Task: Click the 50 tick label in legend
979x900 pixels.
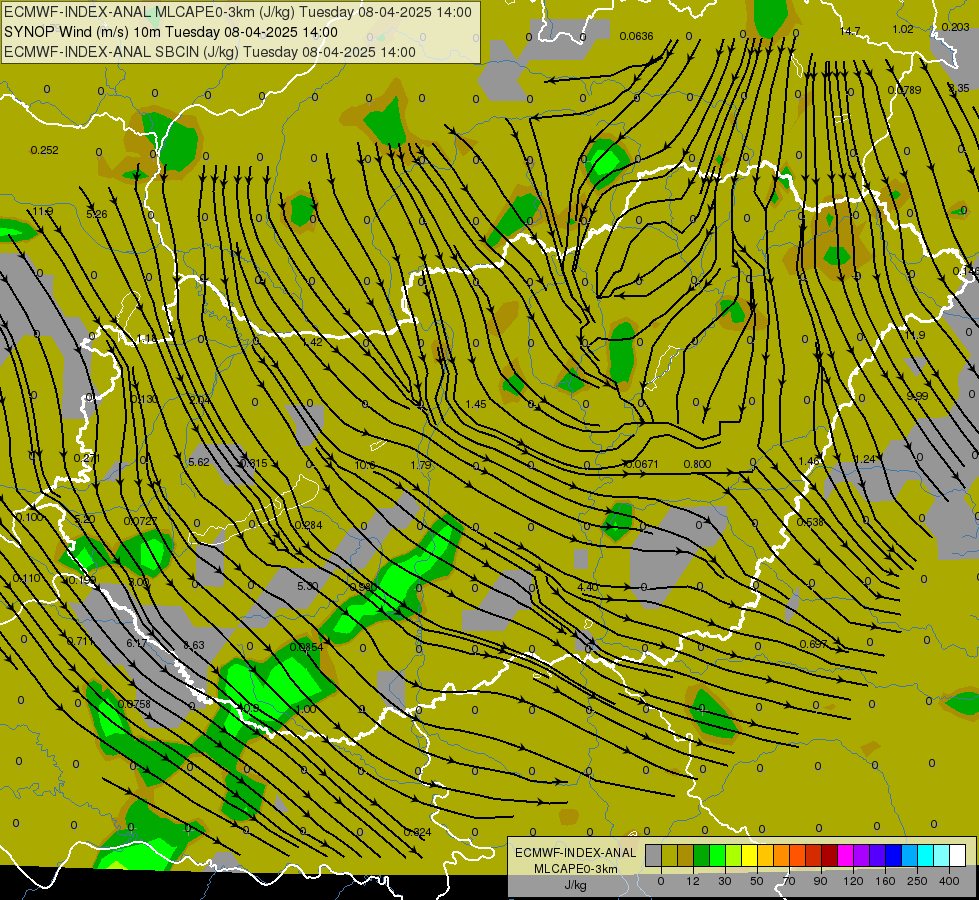Action: click(x=757, y=881)
